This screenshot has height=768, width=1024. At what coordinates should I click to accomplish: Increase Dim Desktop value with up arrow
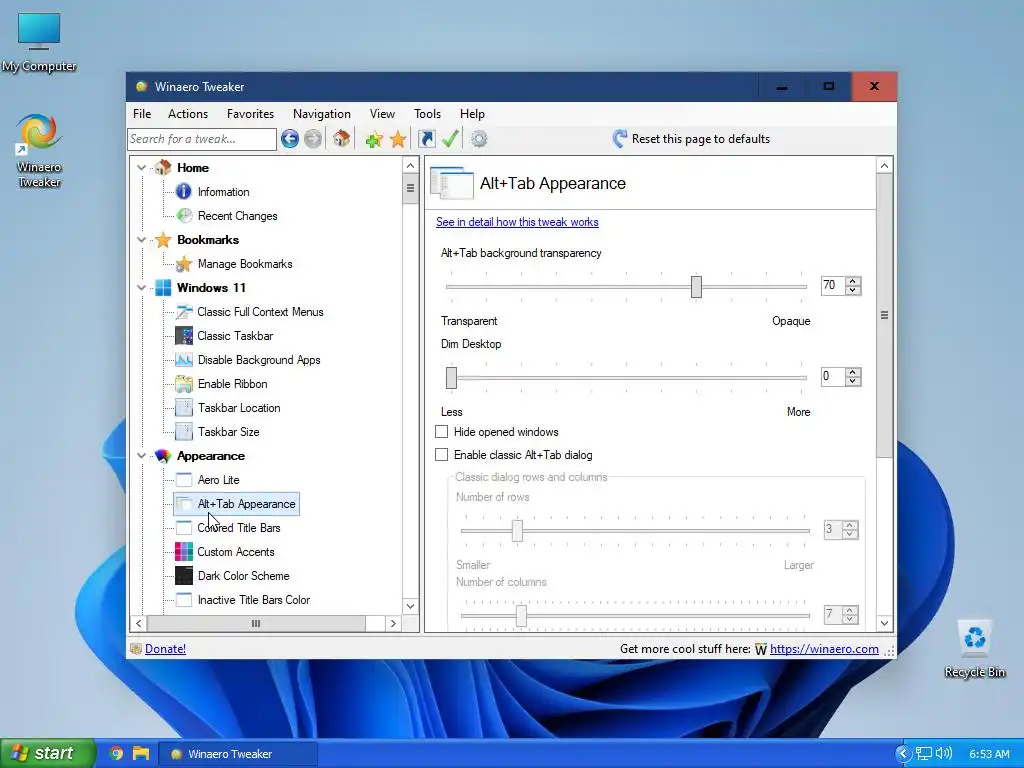[852, 372]
